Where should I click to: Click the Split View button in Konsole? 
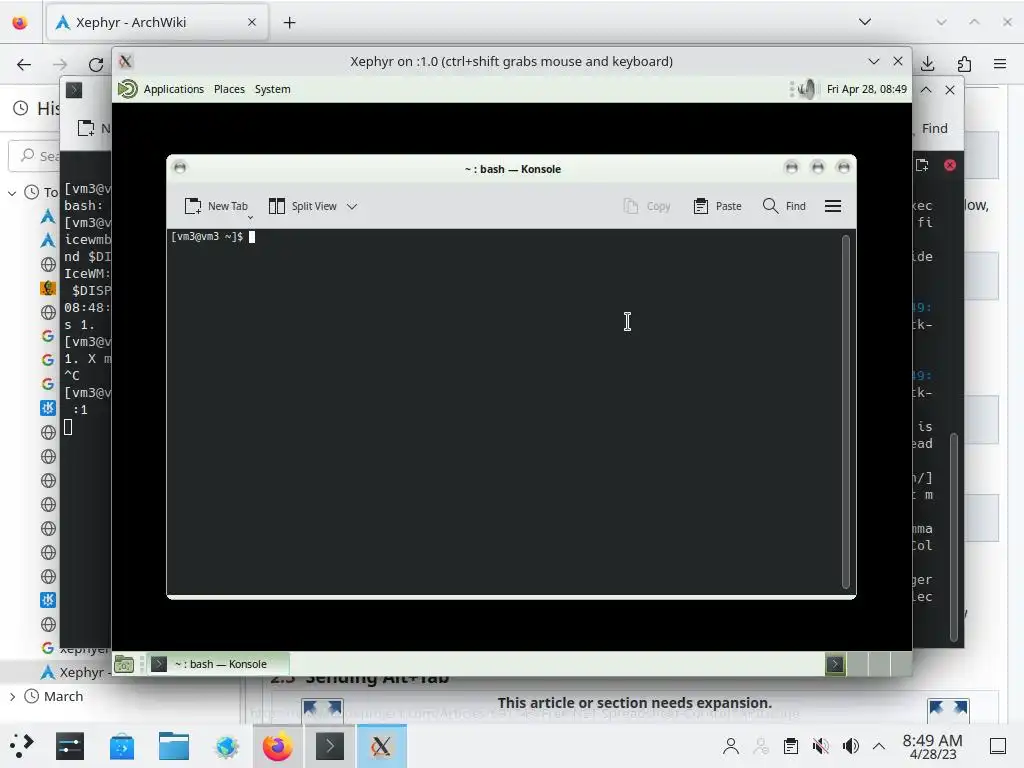click(303, 206)
